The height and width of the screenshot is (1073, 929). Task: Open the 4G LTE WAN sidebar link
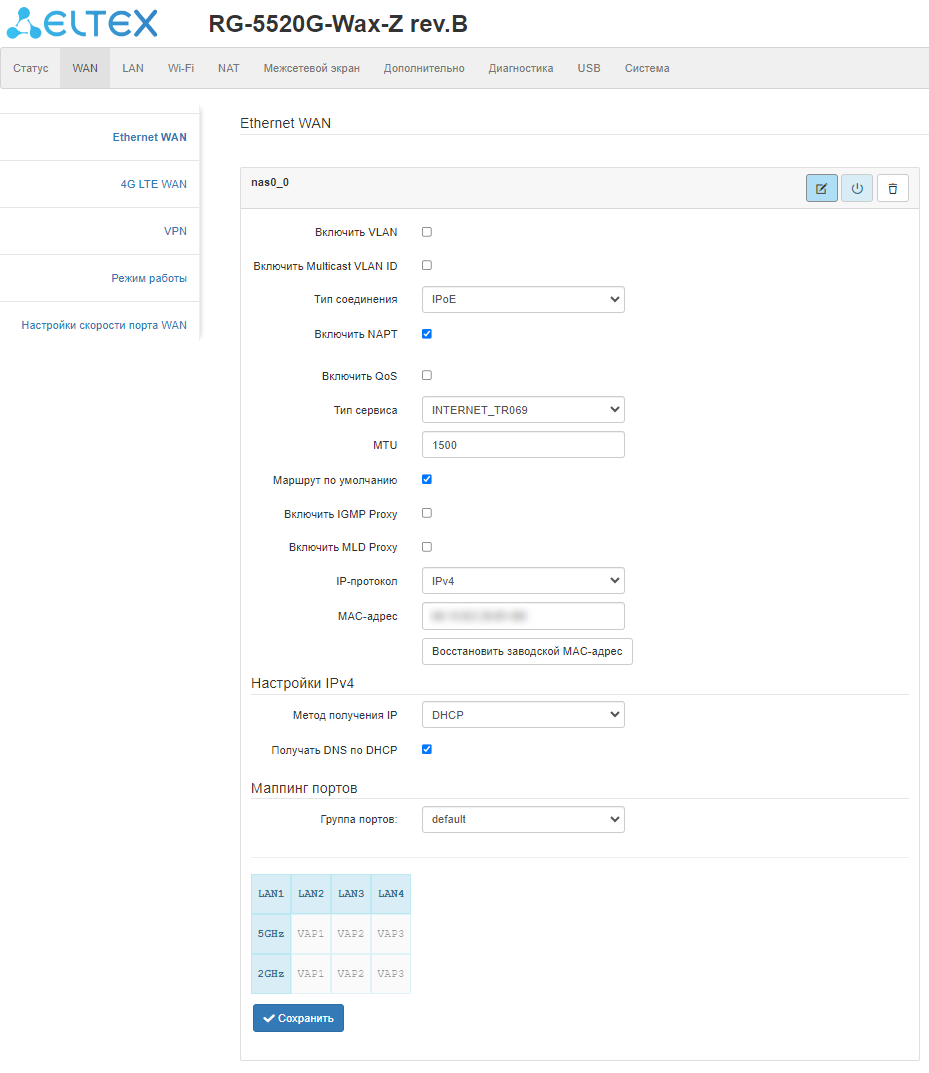coord(153,184)
